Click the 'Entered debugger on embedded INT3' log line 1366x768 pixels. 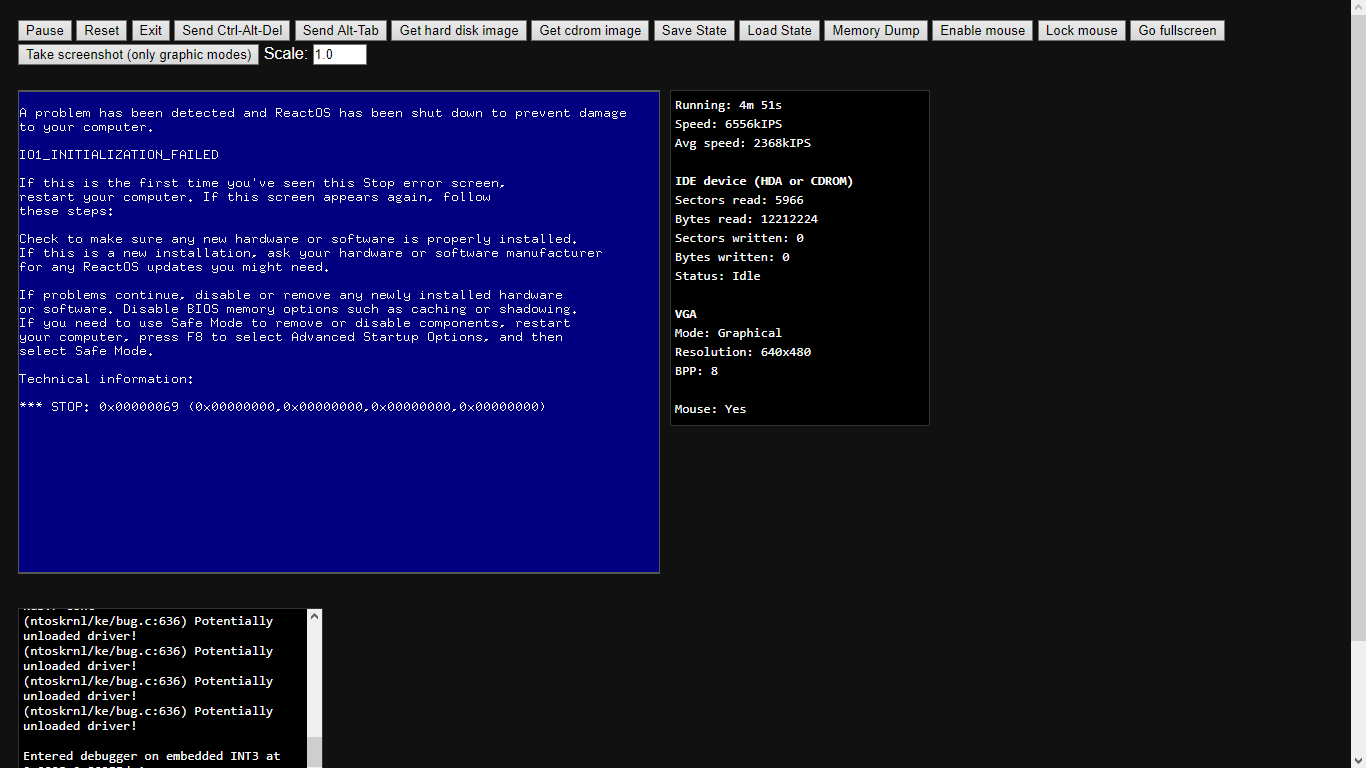click(152, 756)
